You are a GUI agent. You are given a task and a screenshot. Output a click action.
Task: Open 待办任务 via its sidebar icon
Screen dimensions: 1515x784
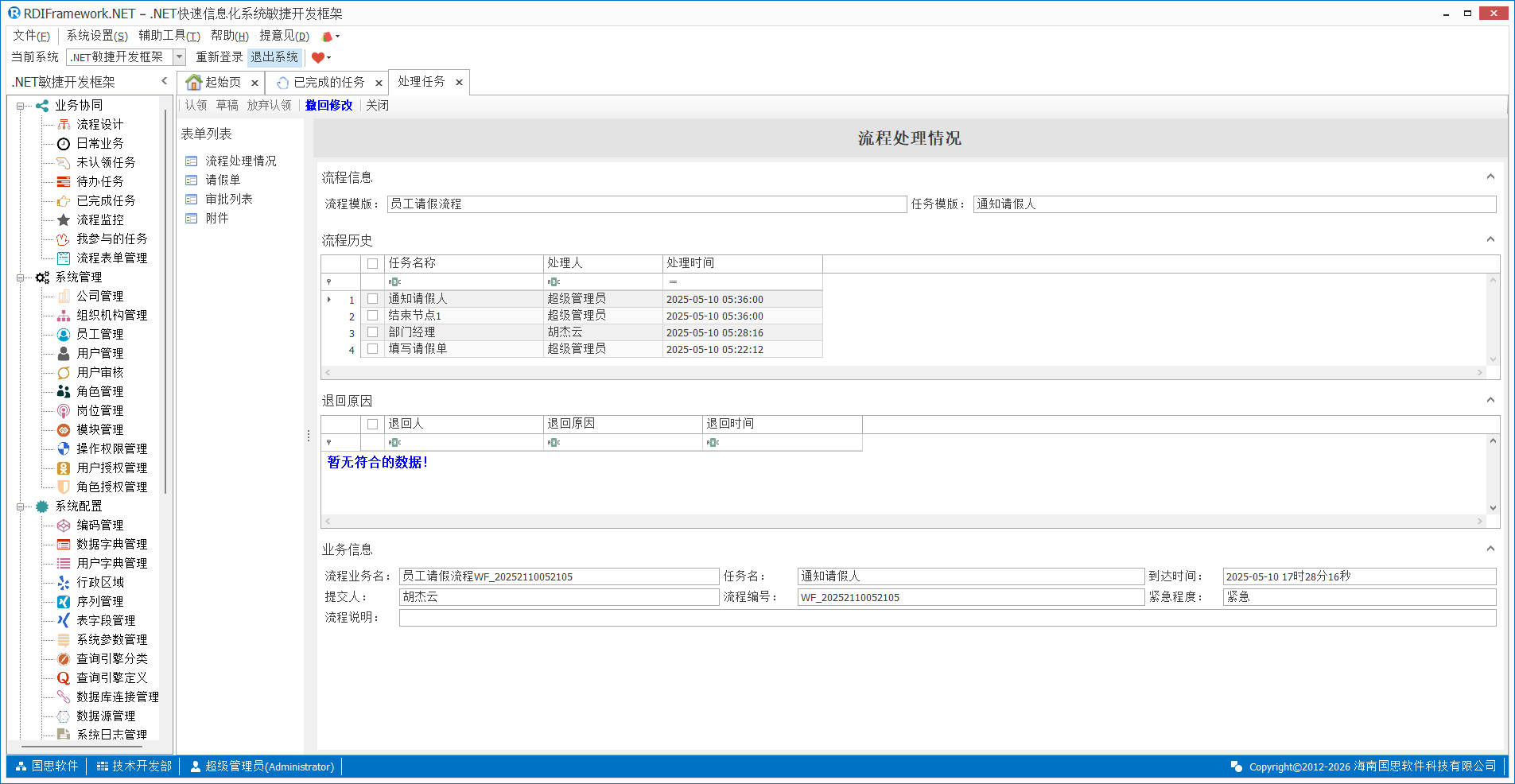pyautogui.click(x=64, y=181)
